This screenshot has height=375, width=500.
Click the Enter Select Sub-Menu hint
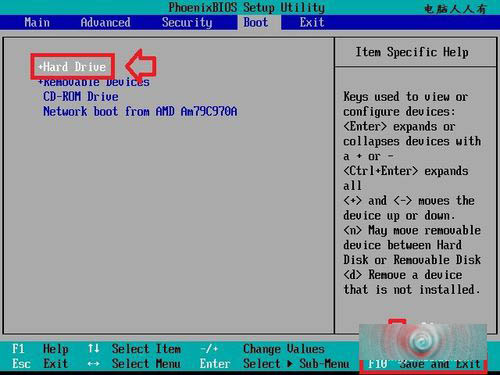(274, 364)
